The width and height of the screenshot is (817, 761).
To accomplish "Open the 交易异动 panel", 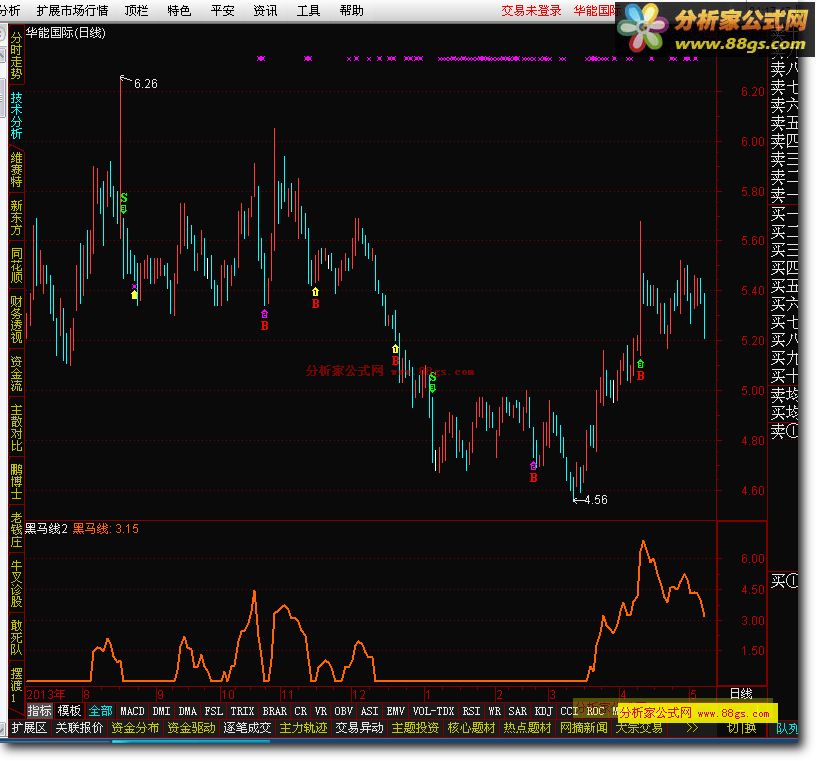I will 359,728.
